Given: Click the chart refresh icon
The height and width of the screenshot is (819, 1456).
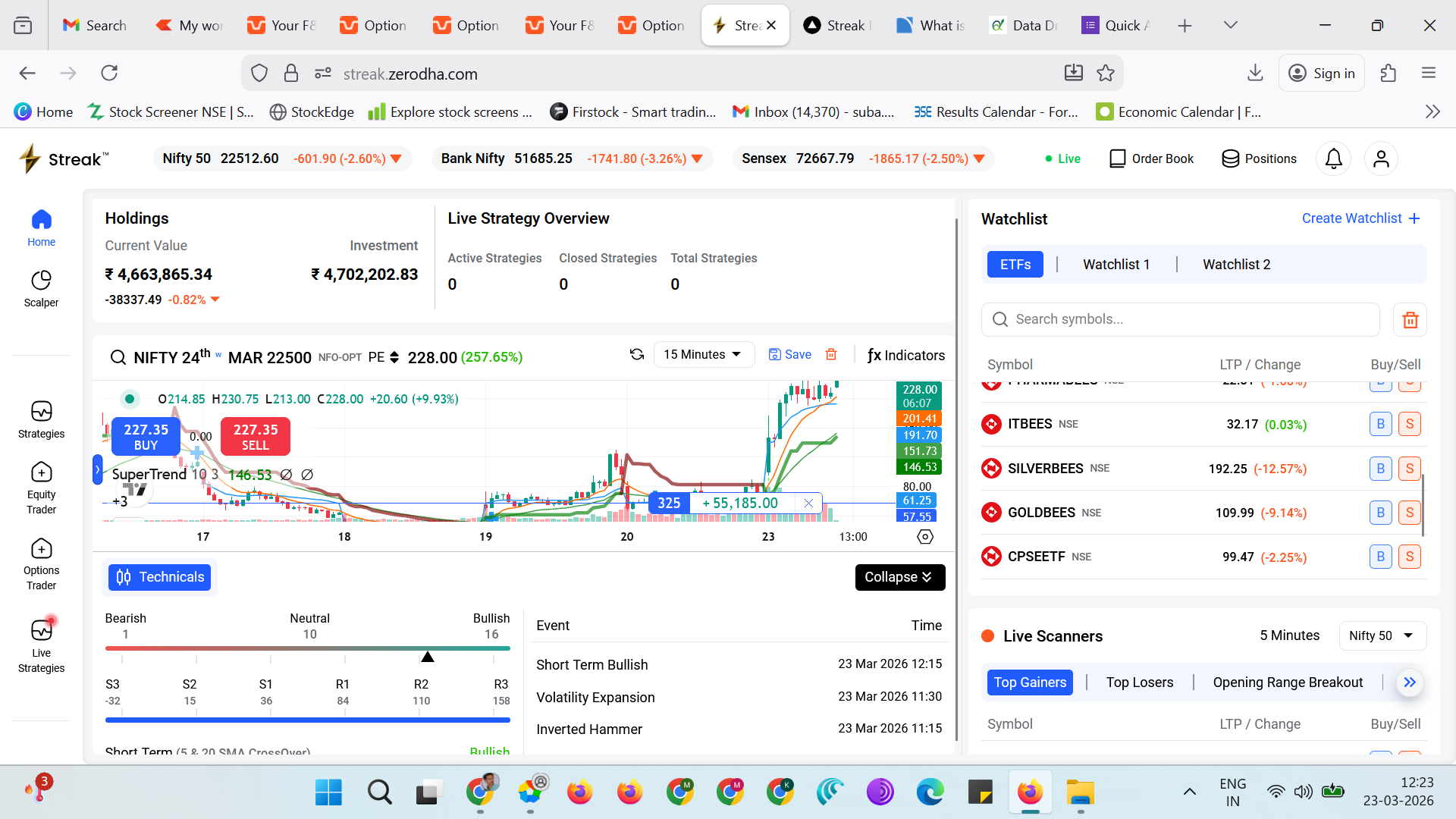Looking at the screenshot, I should pos(637,355).
